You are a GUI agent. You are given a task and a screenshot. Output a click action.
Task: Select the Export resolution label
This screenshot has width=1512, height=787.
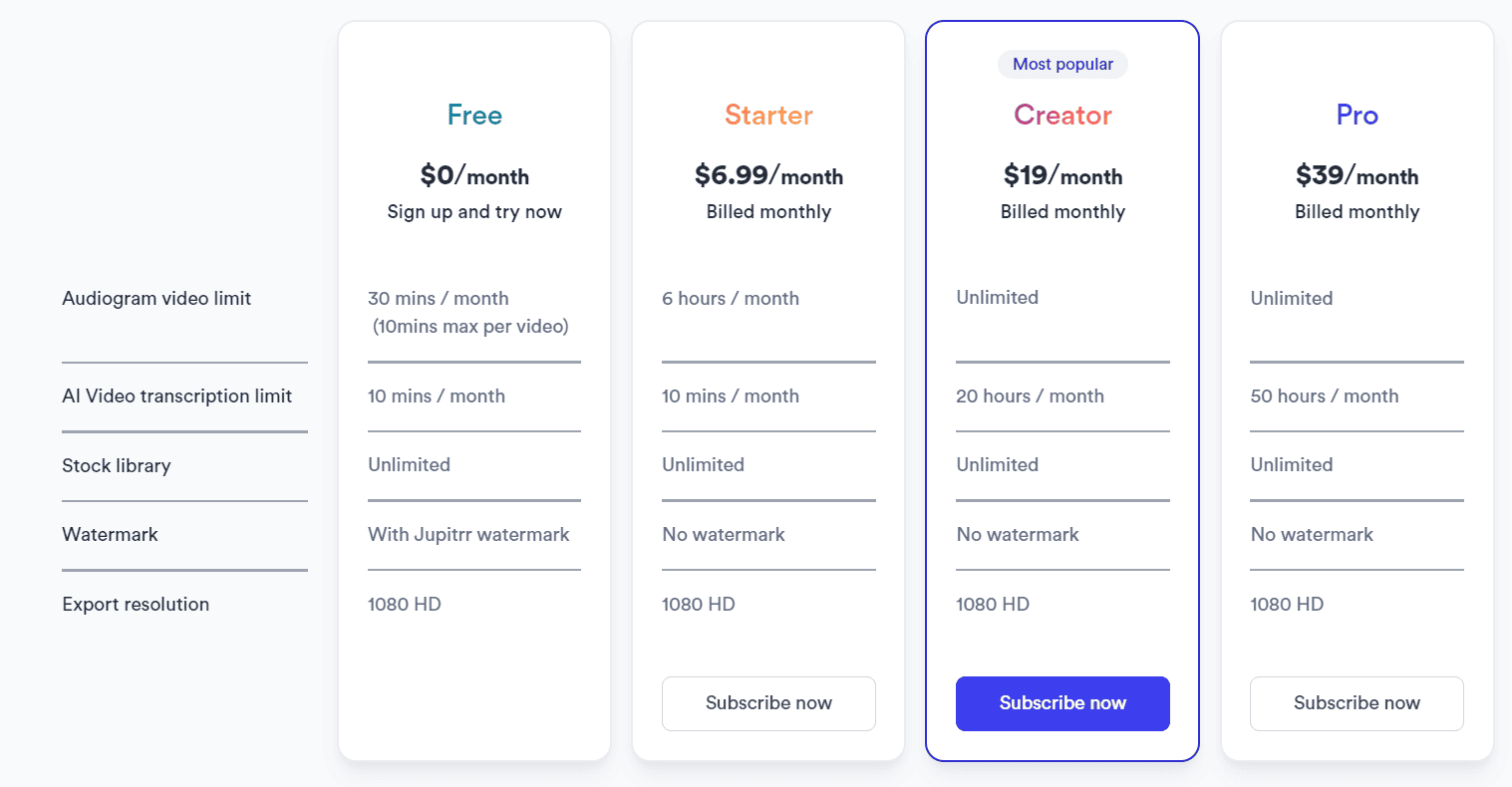pyautogui.click(x=136, y=604)
